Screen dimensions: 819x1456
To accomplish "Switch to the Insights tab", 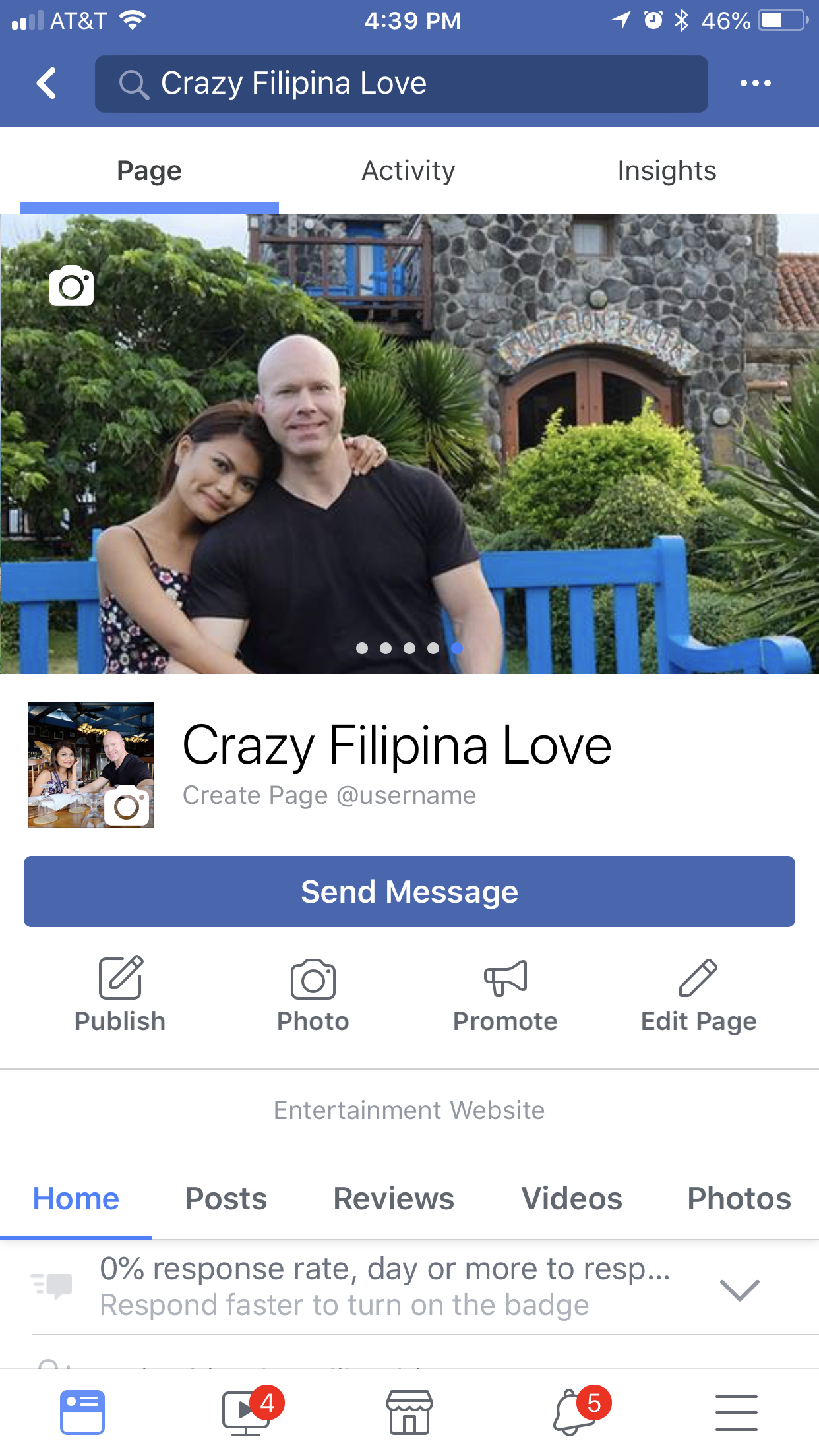I will click(x=667, y=171).
